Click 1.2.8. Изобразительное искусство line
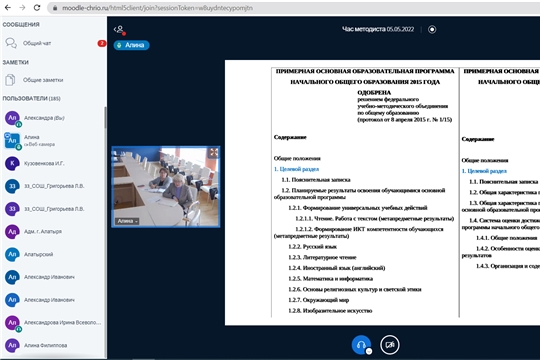The image size is (540, 360). point(330,311)
